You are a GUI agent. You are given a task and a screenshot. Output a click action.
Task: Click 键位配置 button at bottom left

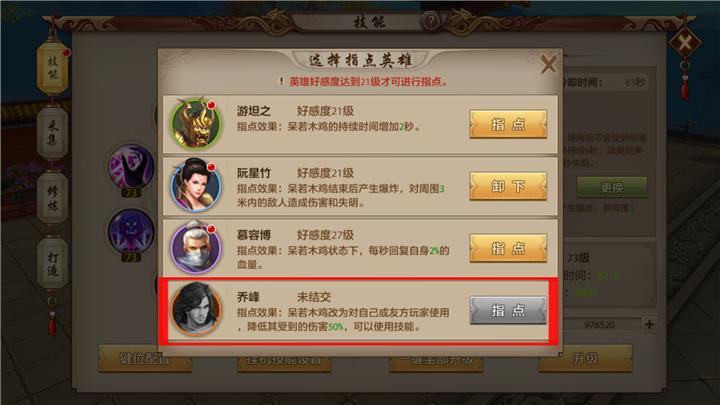145,358
